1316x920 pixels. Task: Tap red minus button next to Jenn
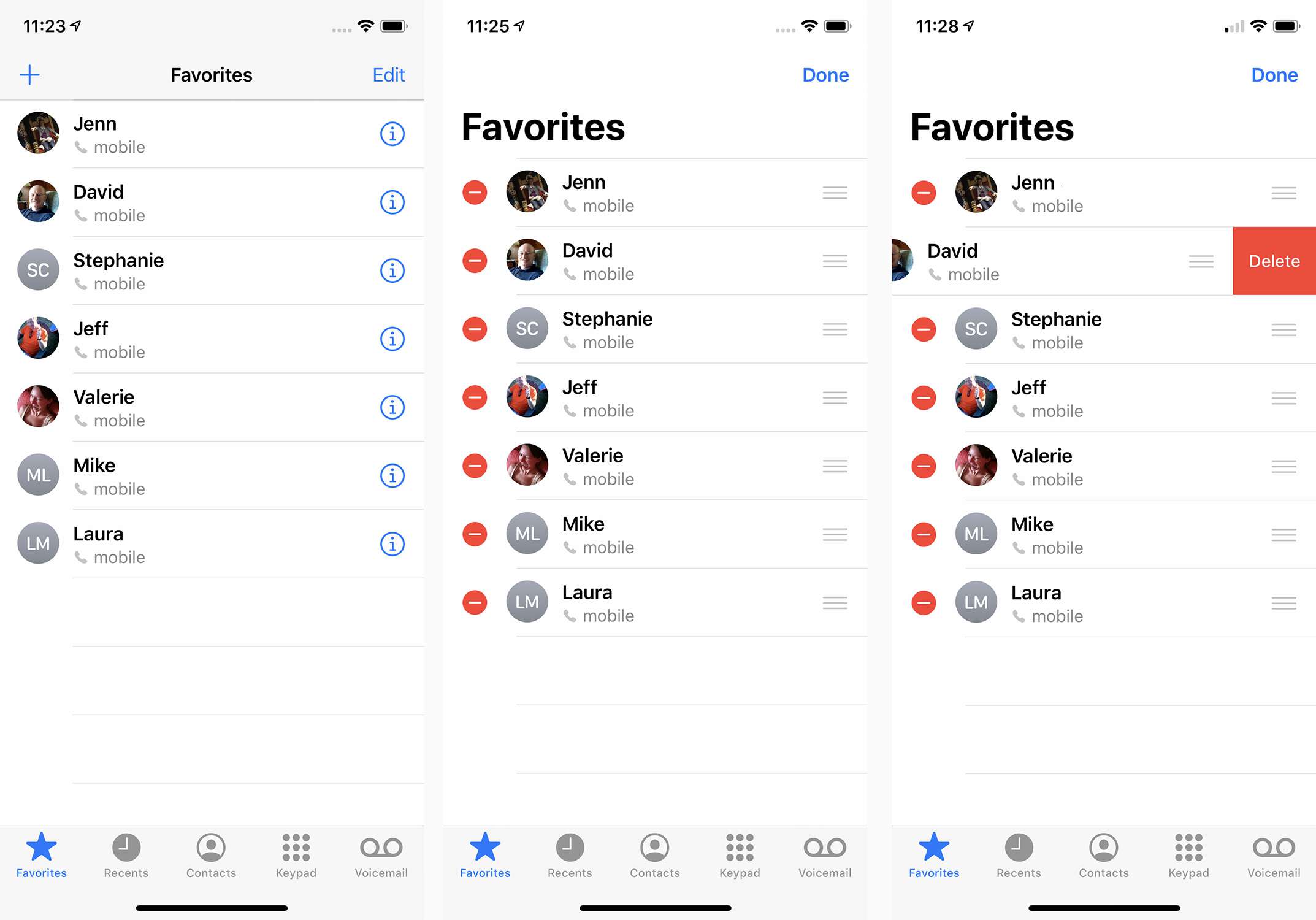pos(474,193)
